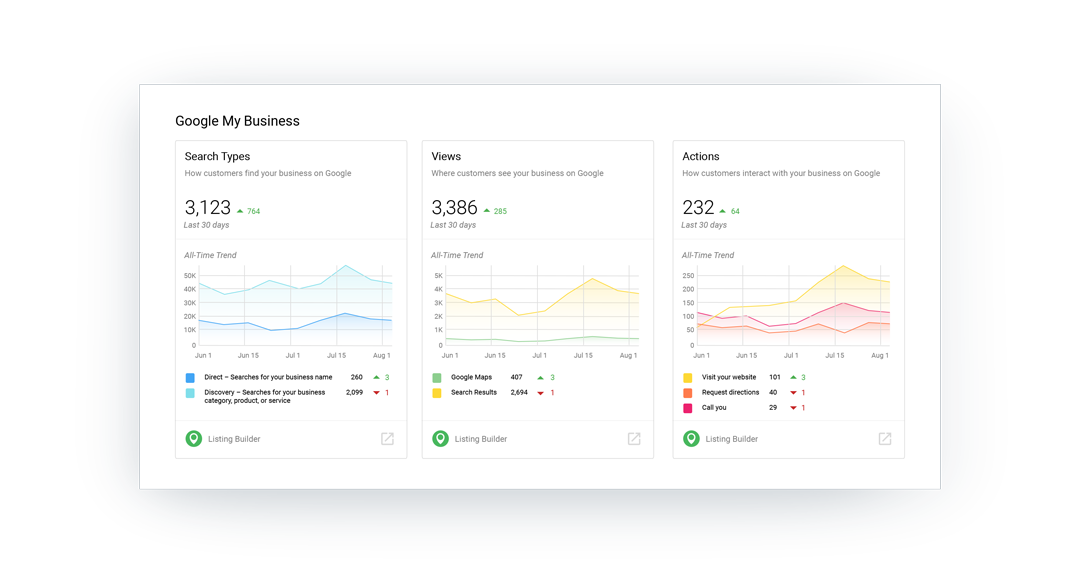Click the Search Types trend chart
The image size is (1080, 573).
click(x=295, y=305)
